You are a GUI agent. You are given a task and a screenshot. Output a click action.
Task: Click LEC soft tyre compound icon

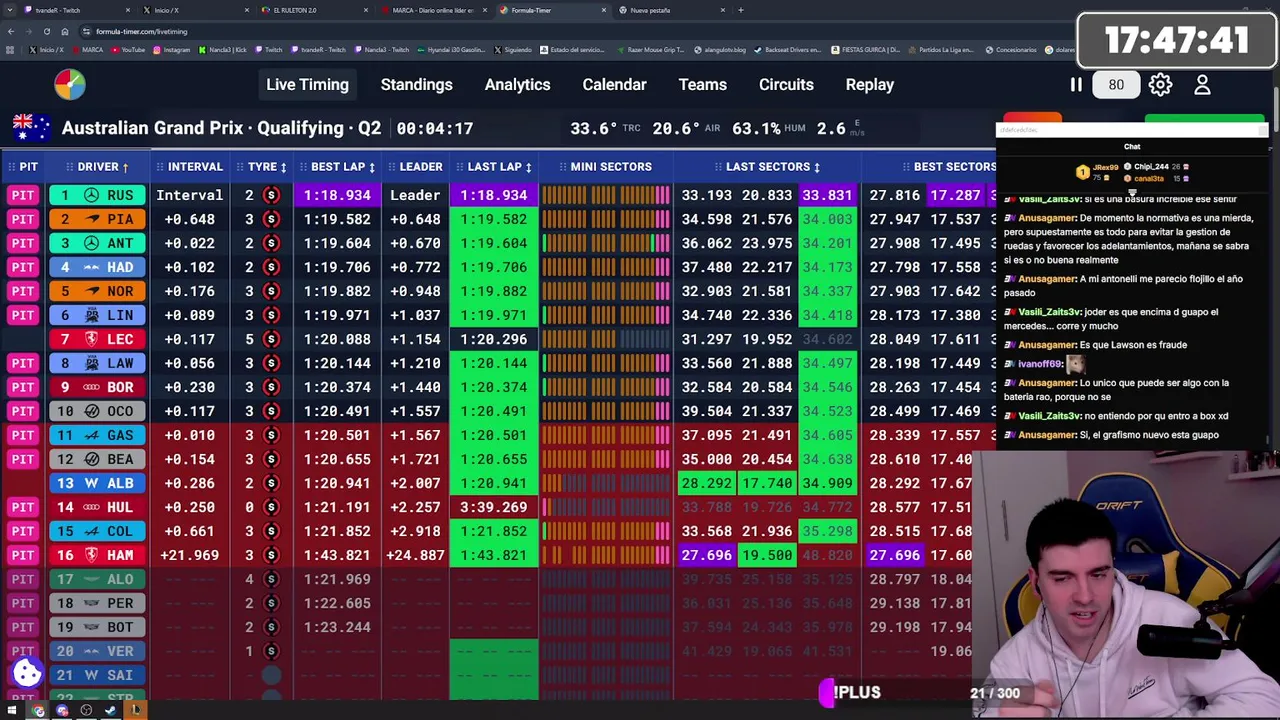[x=271, y=339]
